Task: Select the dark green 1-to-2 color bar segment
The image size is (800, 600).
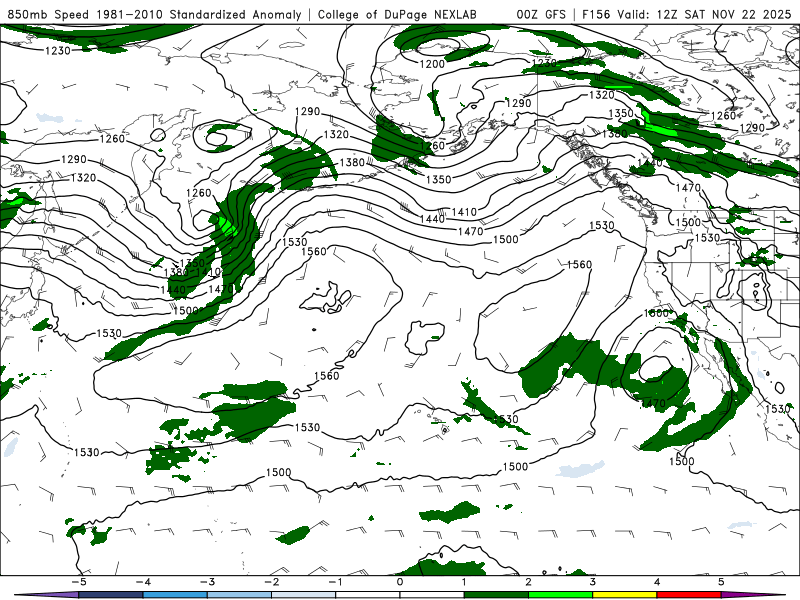Action: coord(496,595)
